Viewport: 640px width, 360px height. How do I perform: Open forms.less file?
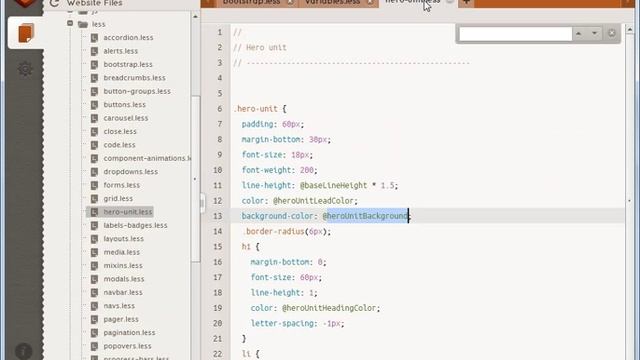[x=122, y=185]
